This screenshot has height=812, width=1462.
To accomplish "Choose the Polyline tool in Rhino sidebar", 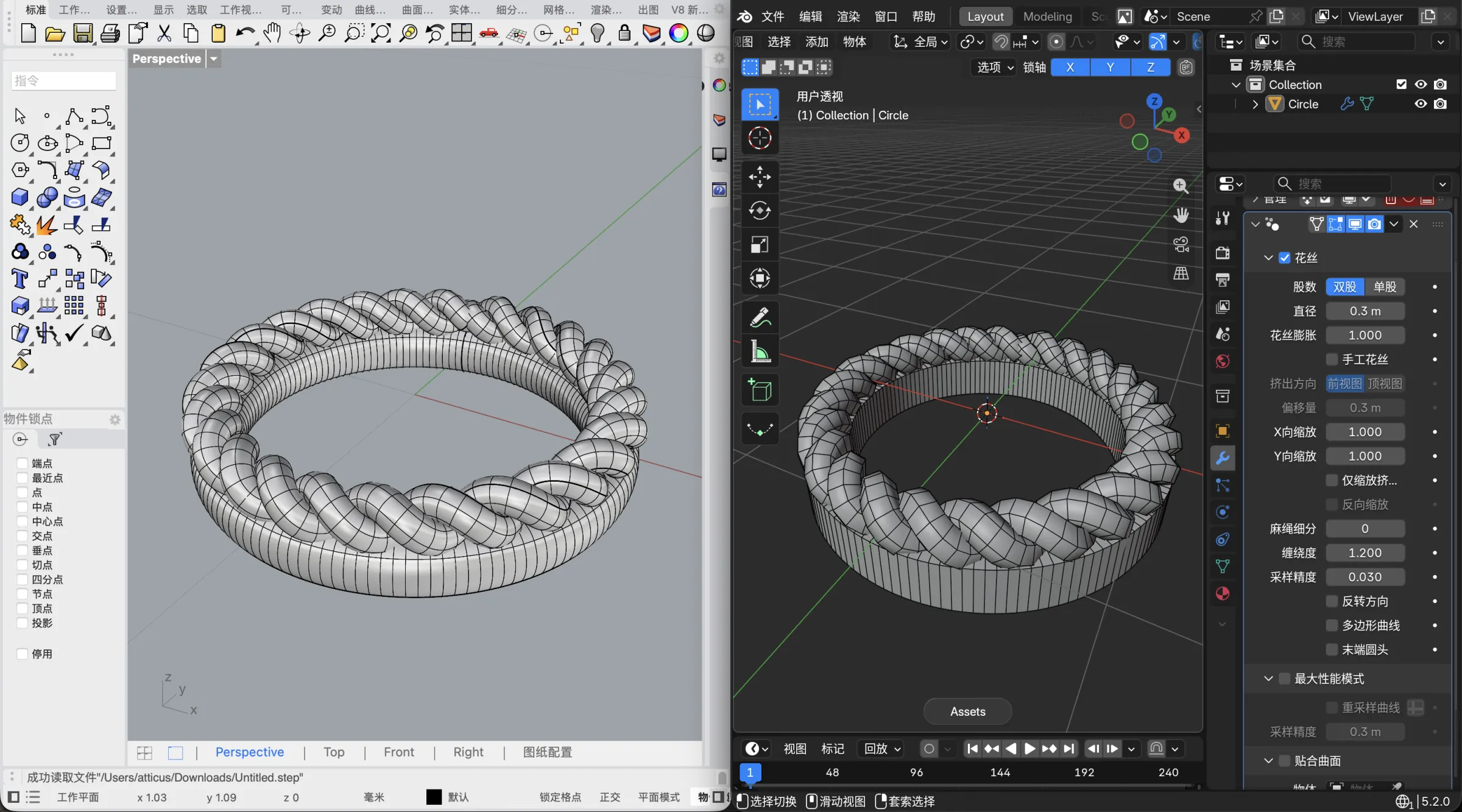I will [x=74, y=116].
